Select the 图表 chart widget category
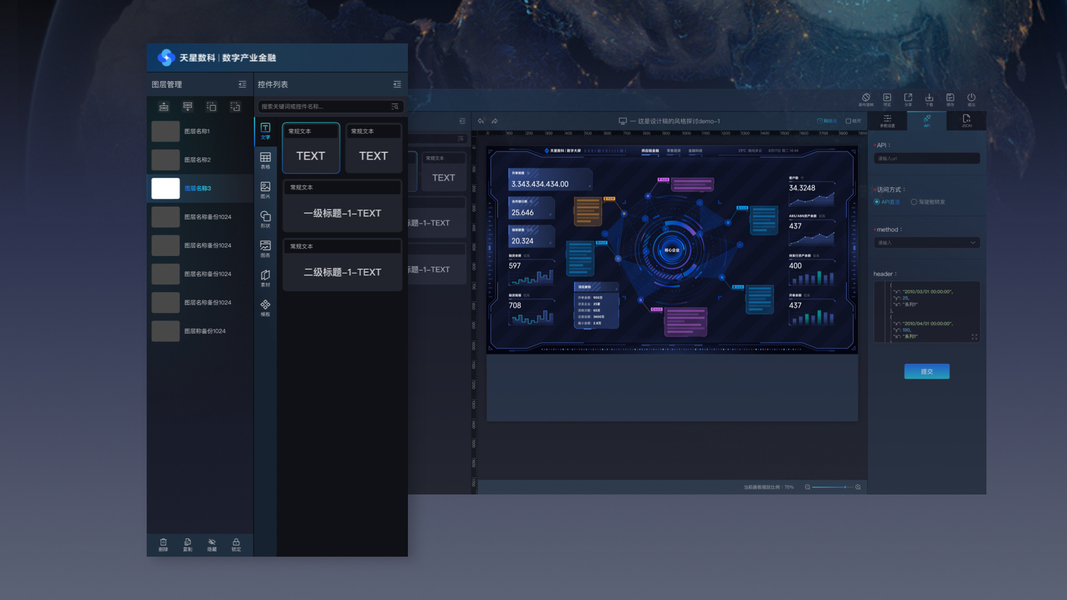Viewport: 1067px width, 600px height. pos(265,248)
